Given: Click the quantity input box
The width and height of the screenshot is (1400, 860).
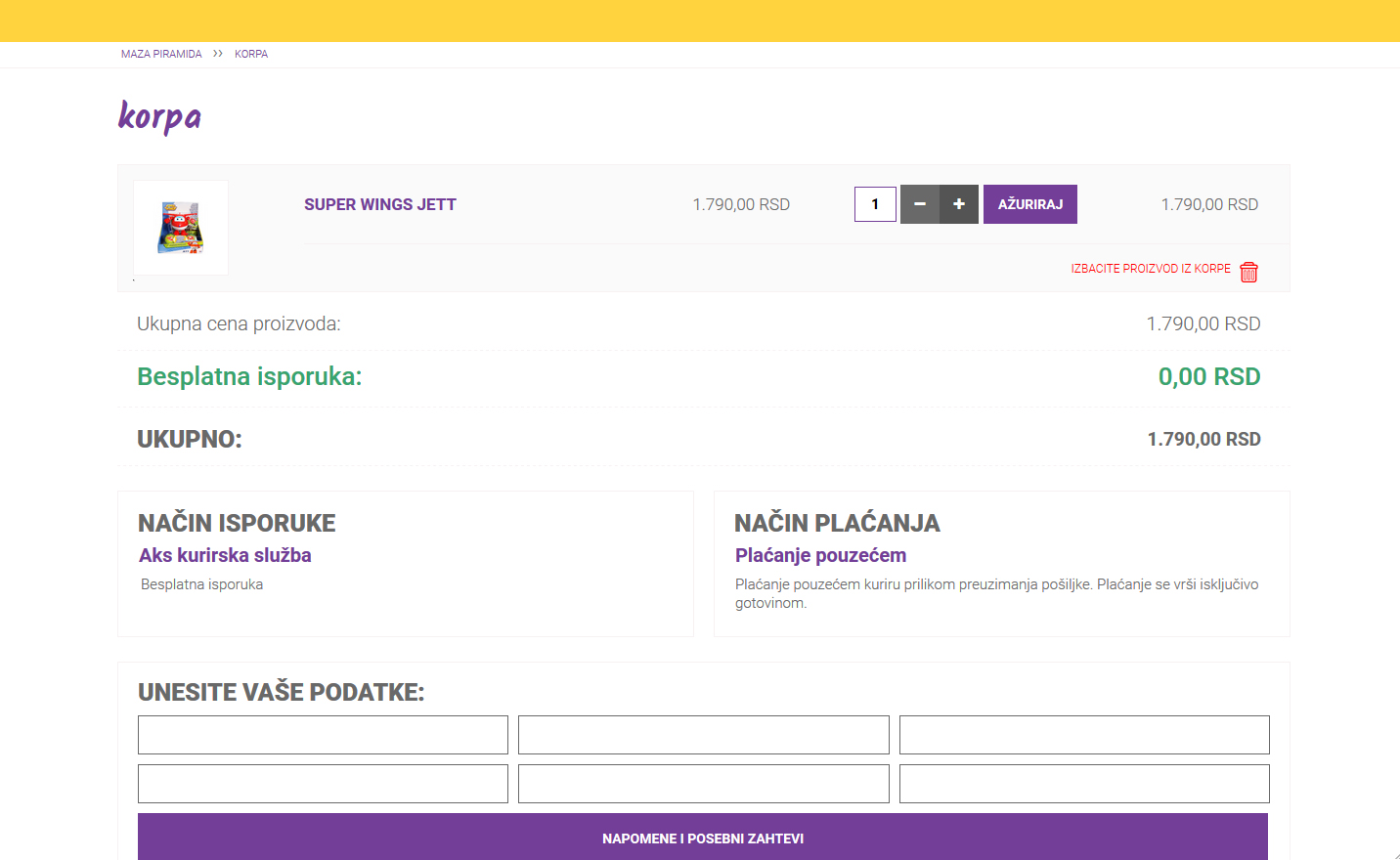Looking at the screenshot, I should click(875, 204).
